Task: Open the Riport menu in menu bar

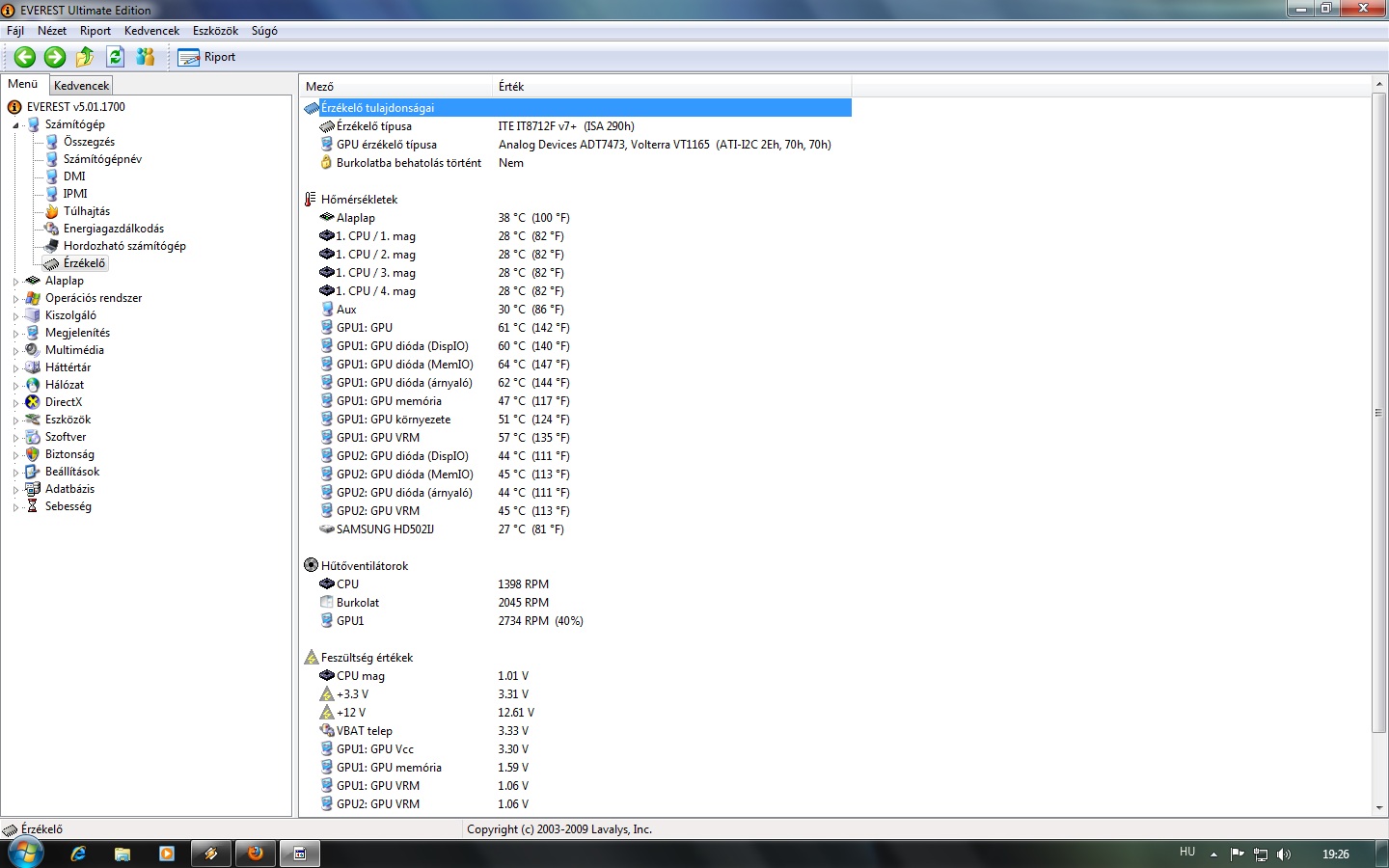Action: (x=95, y=31)
